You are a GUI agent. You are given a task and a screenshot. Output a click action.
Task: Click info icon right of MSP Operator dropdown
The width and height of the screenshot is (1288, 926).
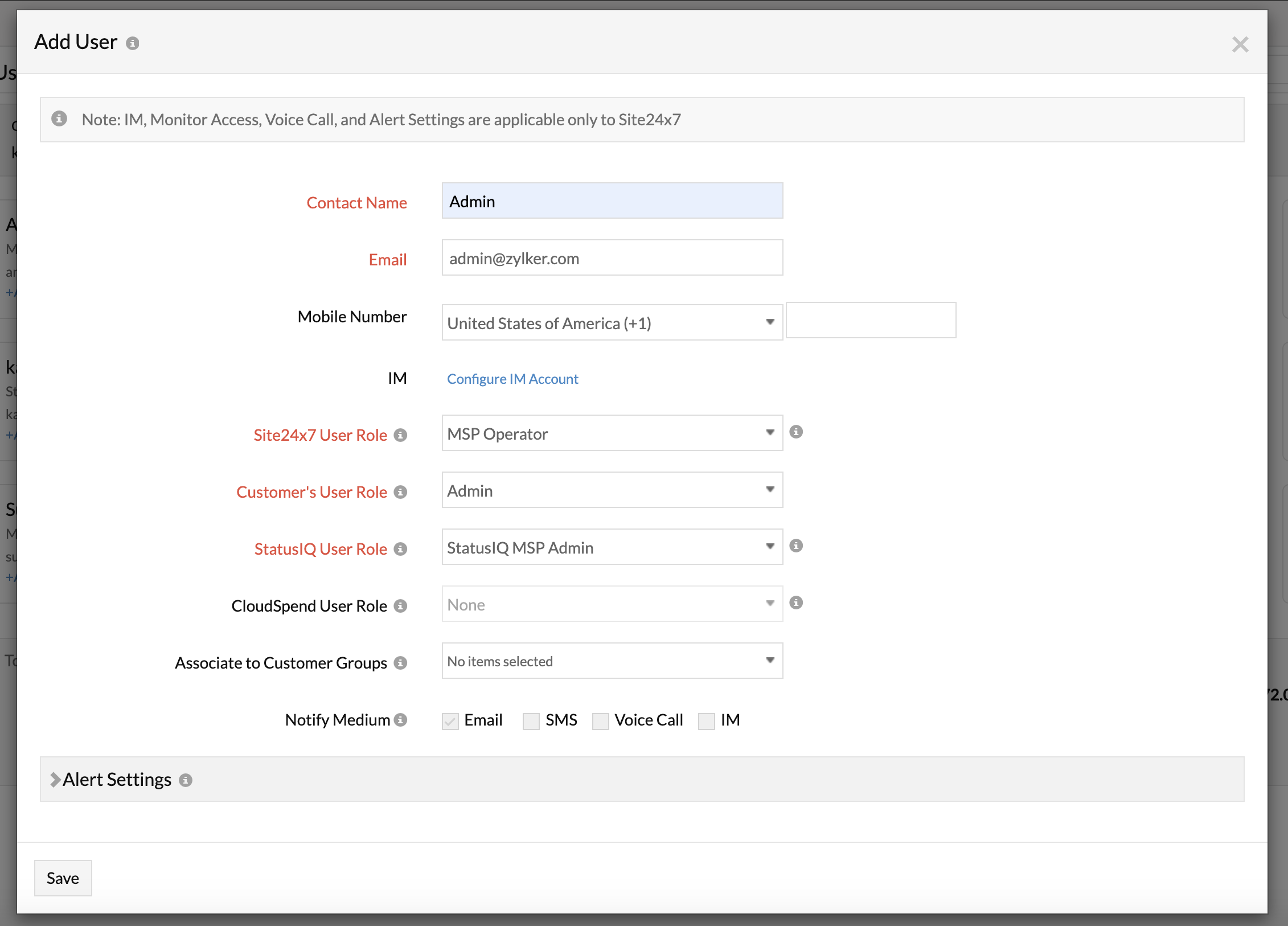coord(796,432)
